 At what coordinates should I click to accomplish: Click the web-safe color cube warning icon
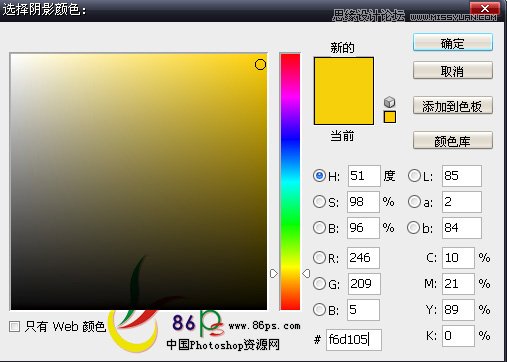389,102
